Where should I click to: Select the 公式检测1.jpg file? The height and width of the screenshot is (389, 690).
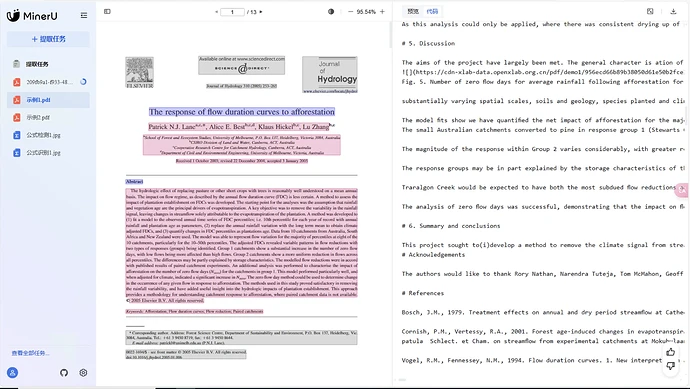(48, 135)
